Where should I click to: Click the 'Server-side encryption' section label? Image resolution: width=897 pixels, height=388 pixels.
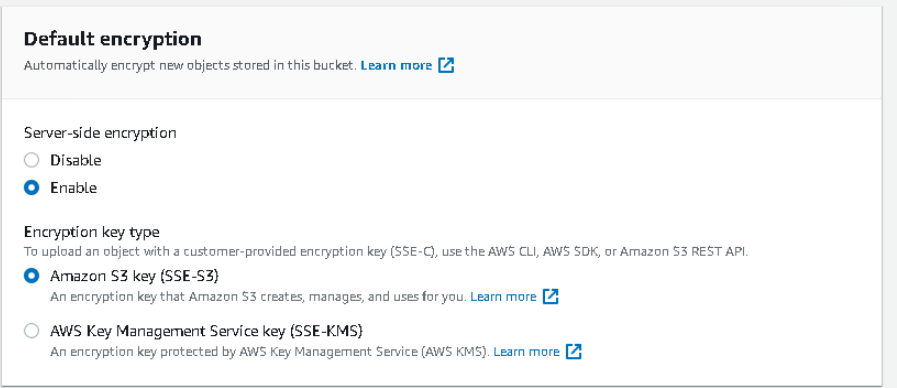point(100,133)
